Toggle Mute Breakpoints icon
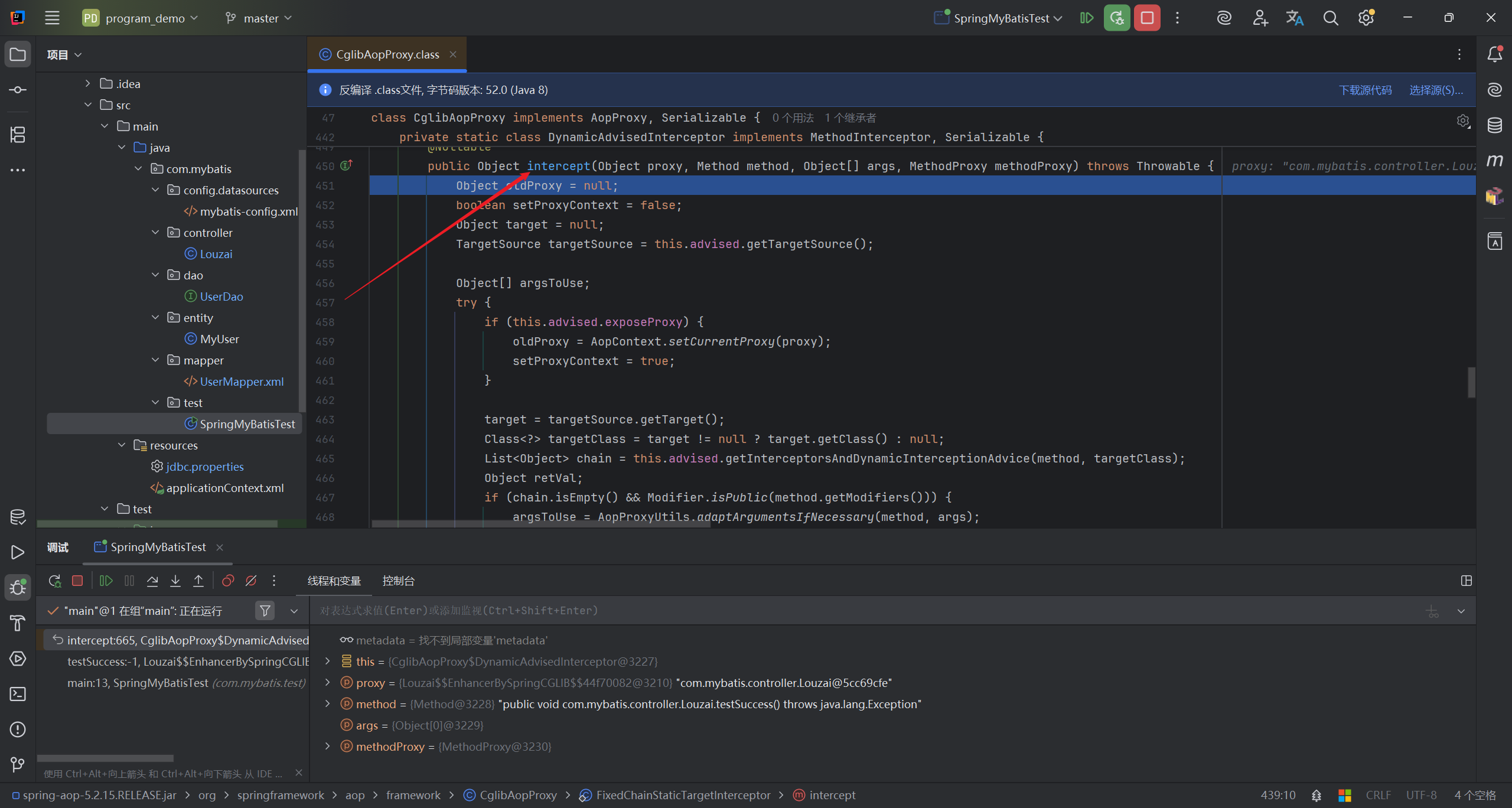The image size is (1512, 808). coord(251,581)
